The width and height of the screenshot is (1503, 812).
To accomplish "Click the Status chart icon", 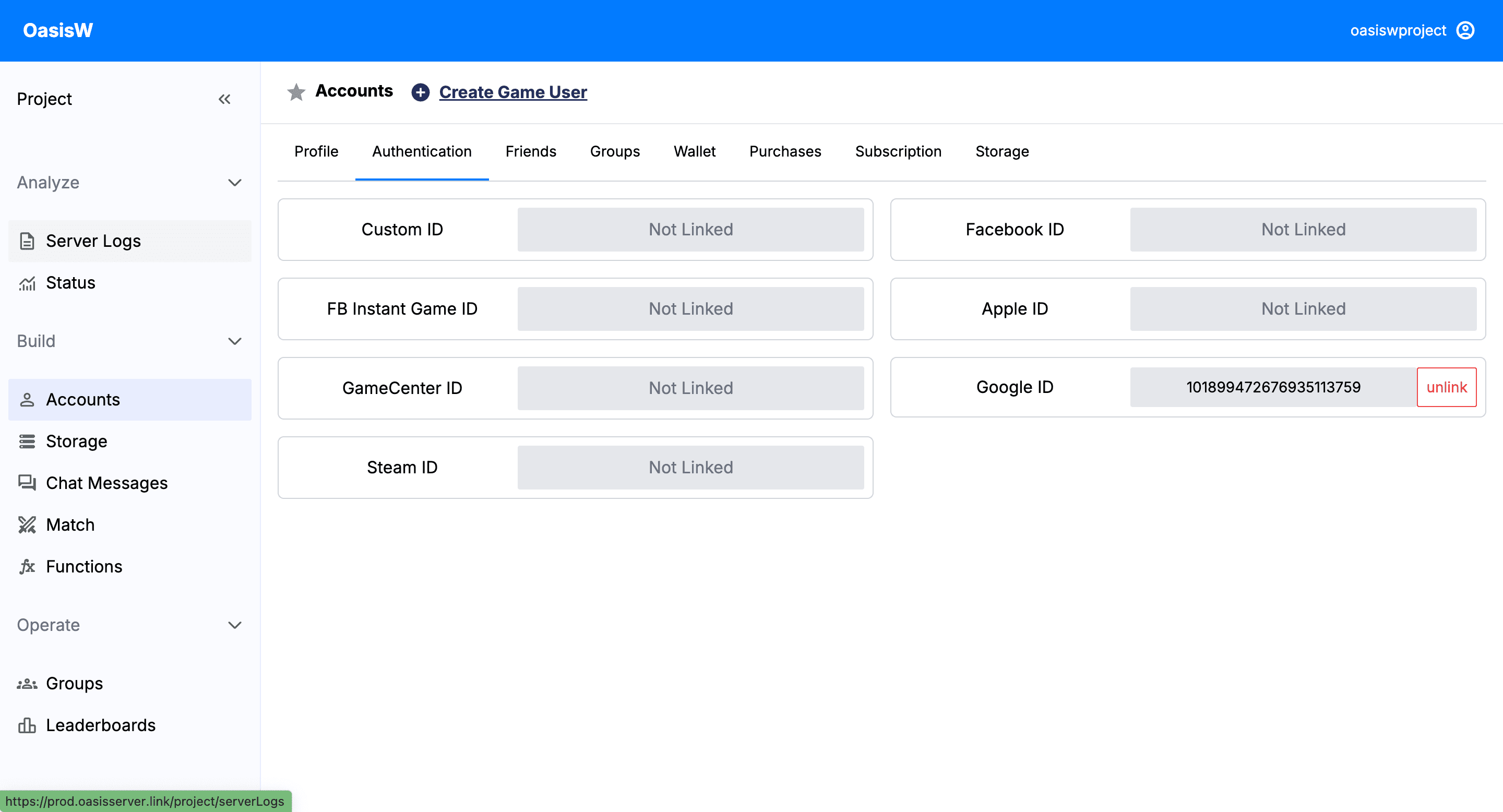I will 27,283.
